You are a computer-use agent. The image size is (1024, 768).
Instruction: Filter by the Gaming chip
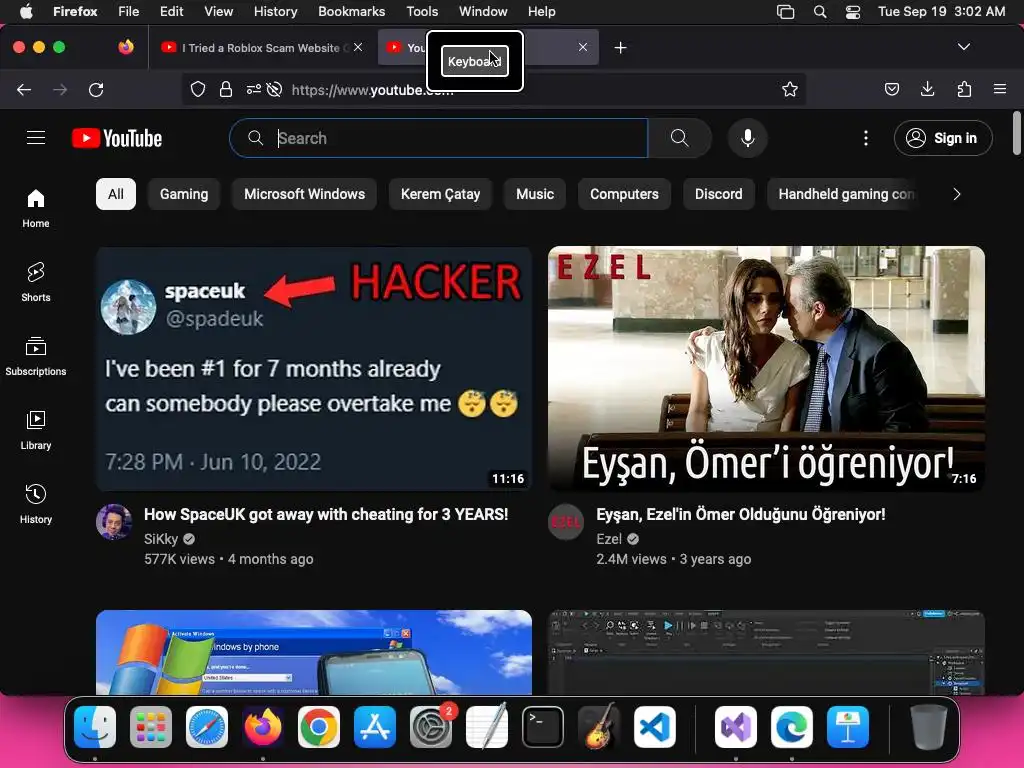coord(184,194)
